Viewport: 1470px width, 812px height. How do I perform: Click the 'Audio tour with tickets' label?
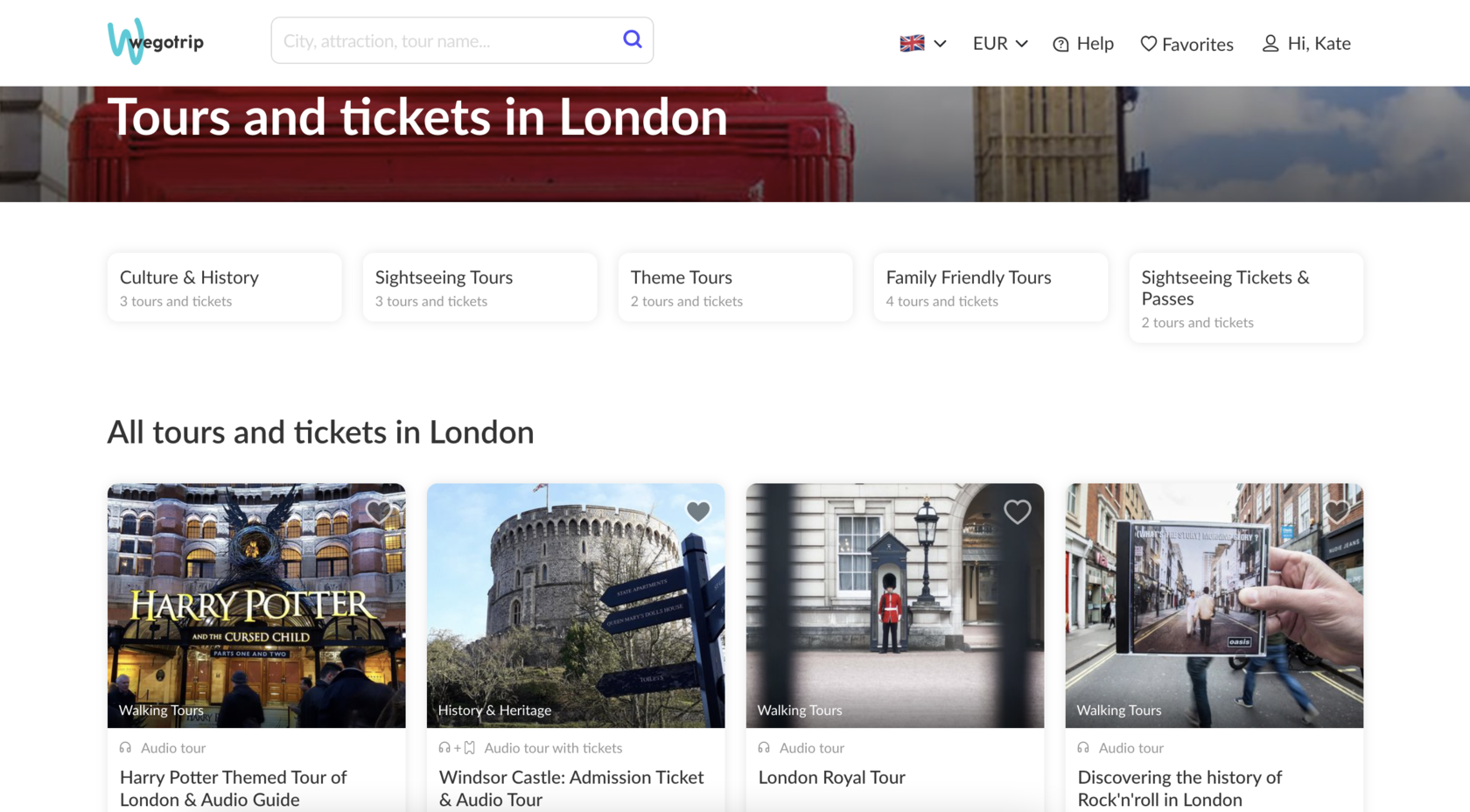click(553, 748)
